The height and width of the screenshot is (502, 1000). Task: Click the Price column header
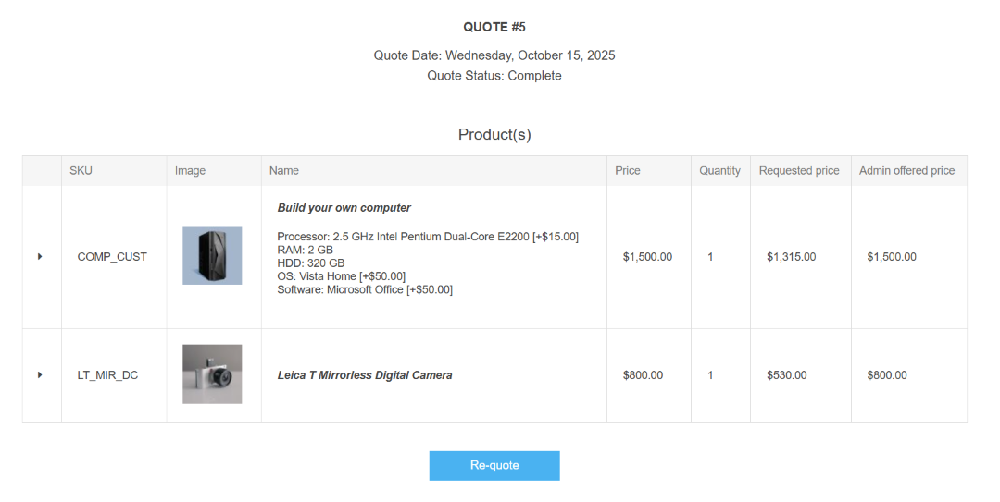coord(628,171)
